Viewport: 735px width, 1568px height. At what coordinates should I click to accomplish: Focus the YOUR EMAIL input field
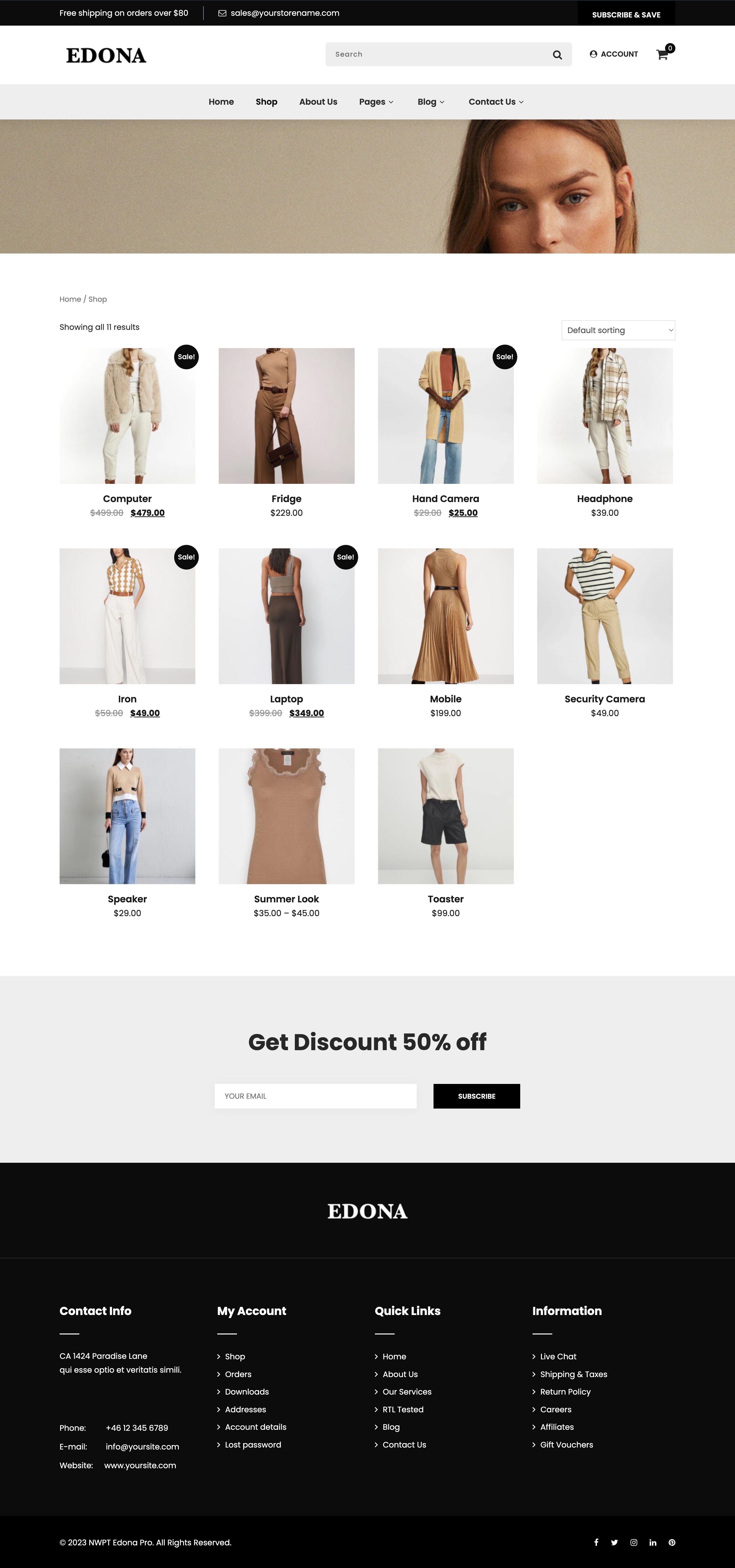tap(316, 1096)
